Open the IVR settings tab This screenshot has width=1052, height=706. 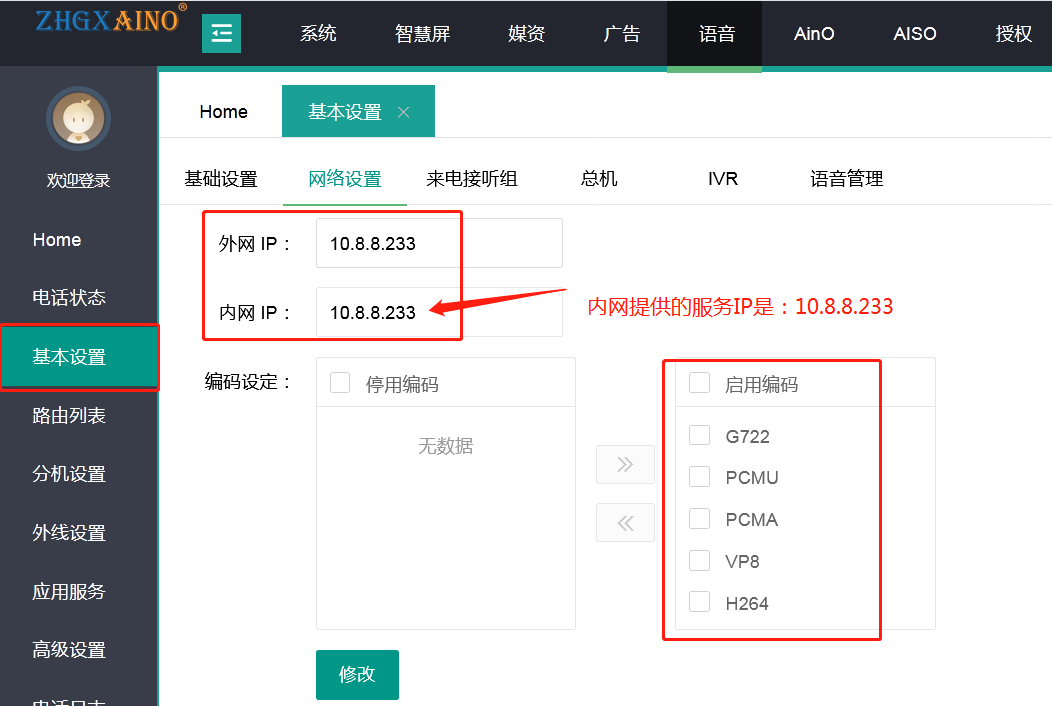[722, 179]
